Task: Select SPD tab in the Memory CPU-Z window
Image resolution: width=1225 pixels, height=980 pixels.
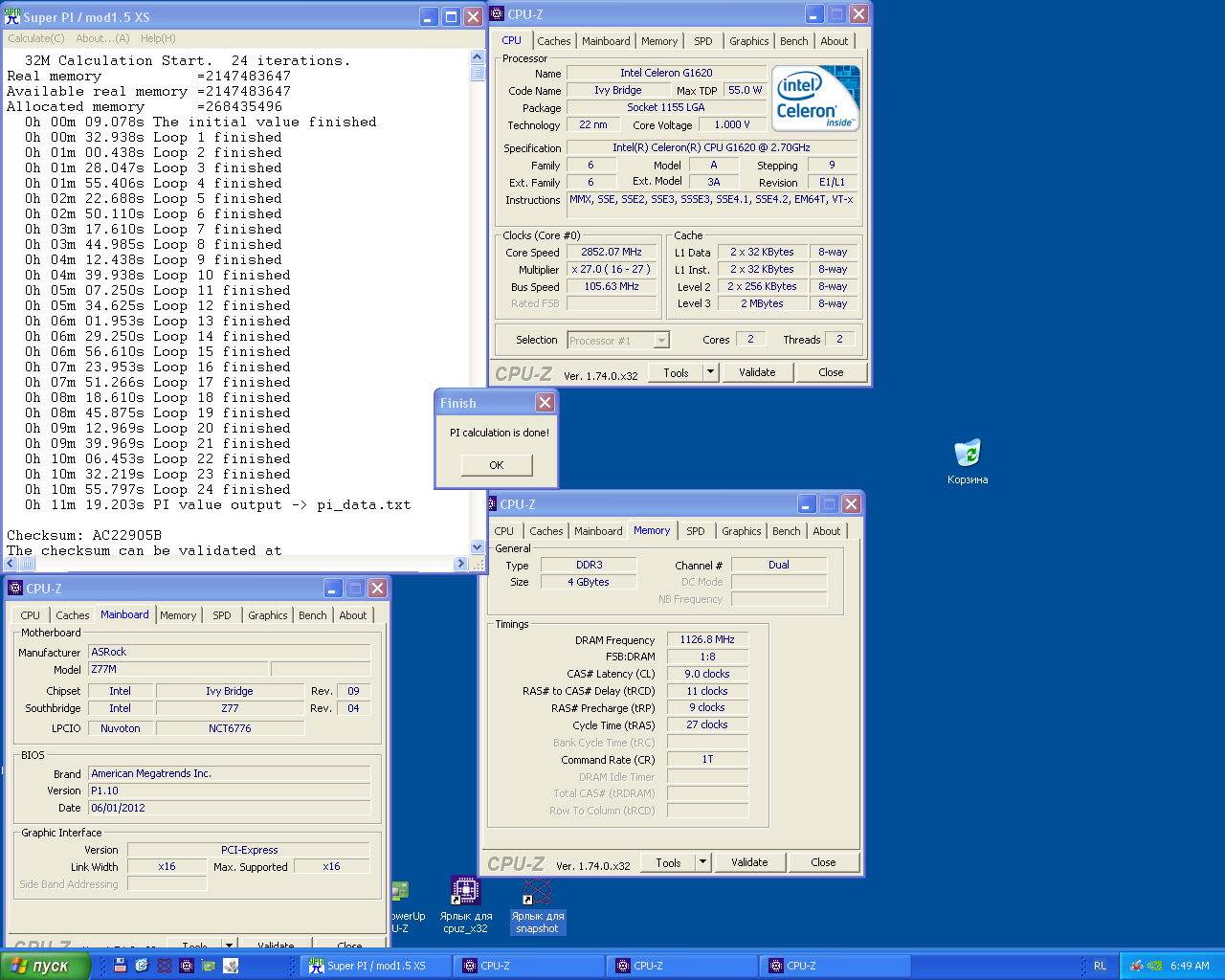Action: coord(696,531)
